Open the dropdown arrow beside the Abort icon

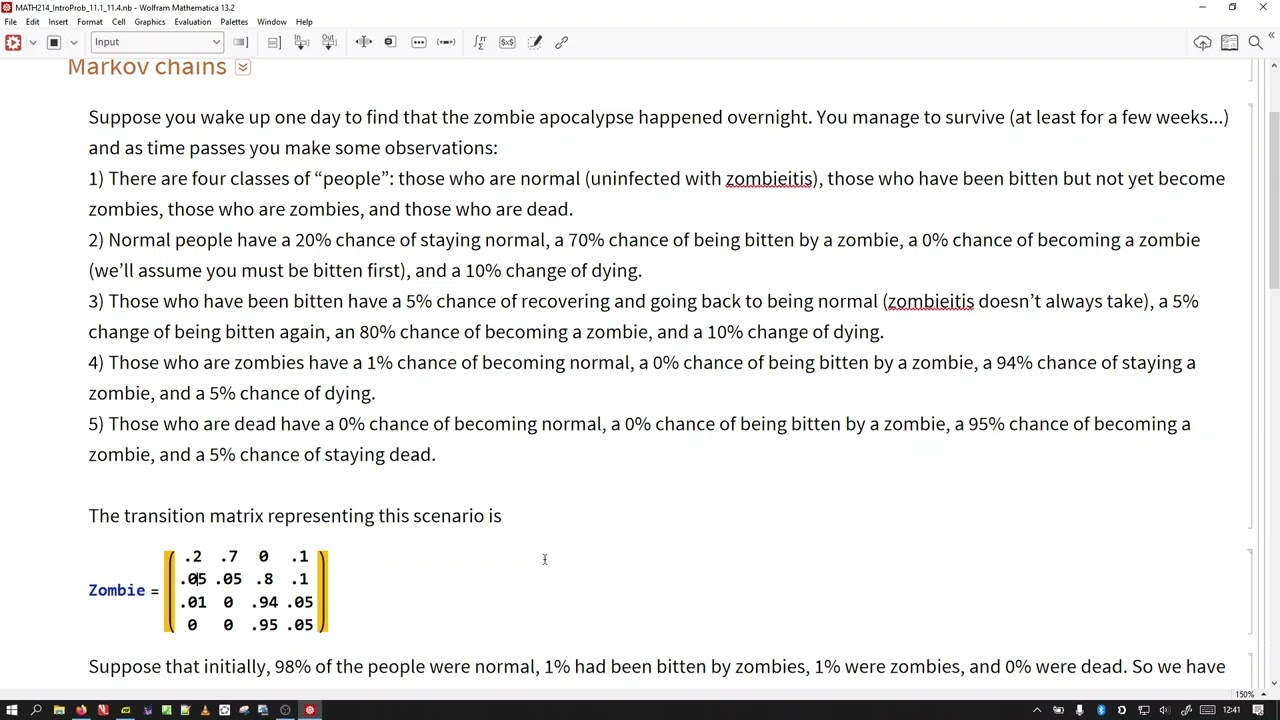pyautogui.click(x=73, y=42)
